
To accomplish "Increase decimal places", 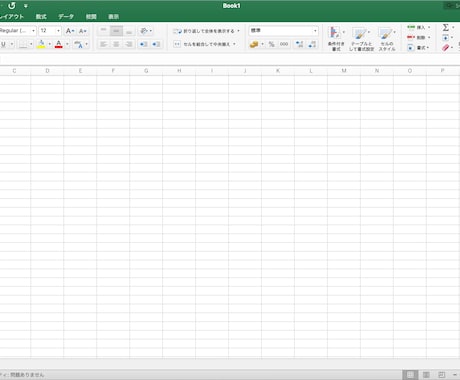I will [299, 44].
